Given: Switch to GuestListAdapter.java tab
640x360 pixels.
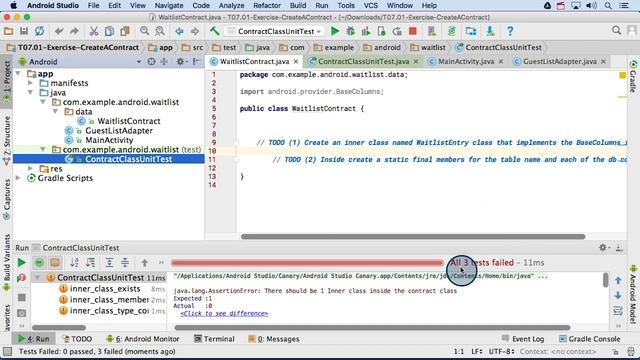Looking at the screenshot, I should [560, 62].
